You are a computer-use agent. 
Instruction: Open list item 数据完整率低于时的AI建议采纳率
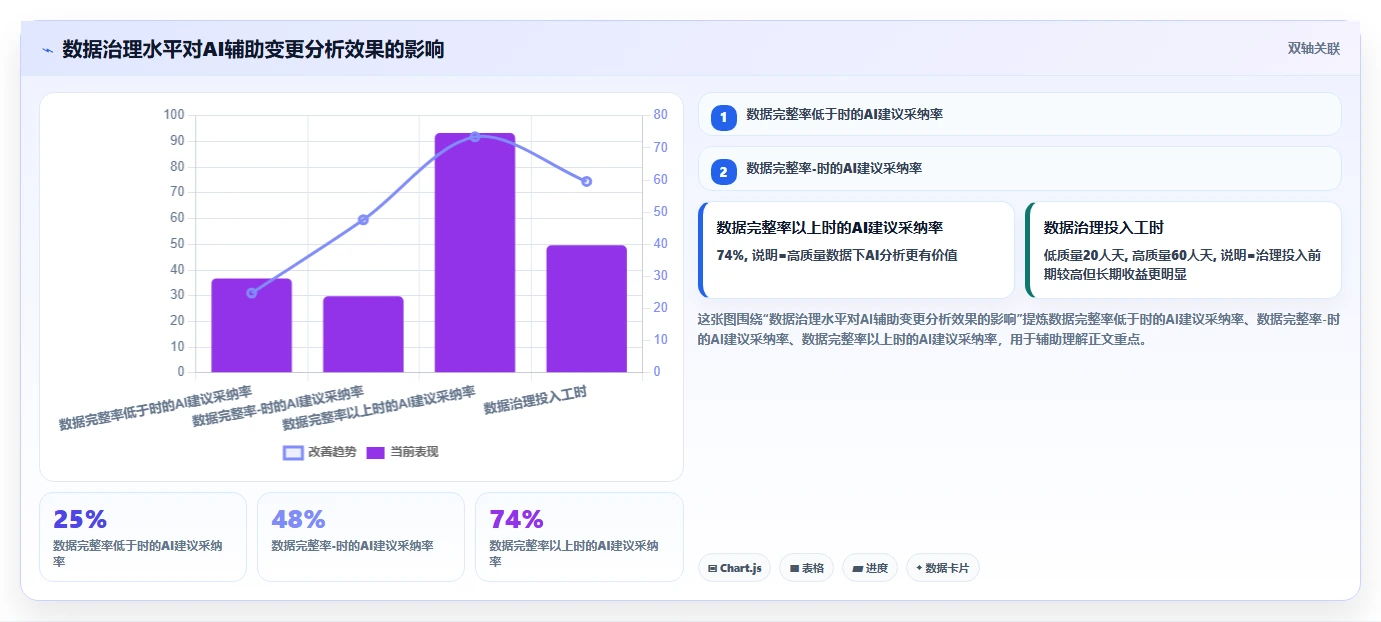click(1019, 114)
